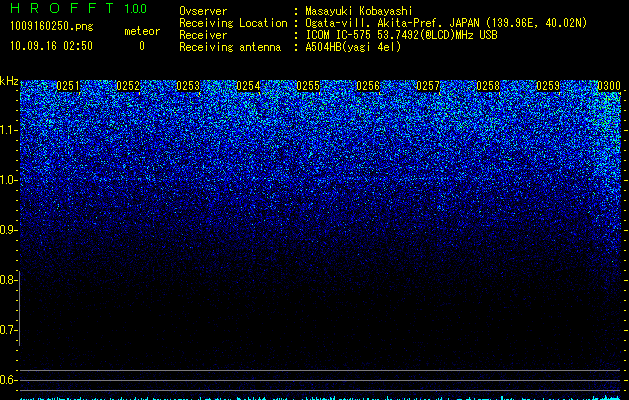Click the 0259 time marker
Viewport: 629px width, 400px height.
tap(548, 86)
